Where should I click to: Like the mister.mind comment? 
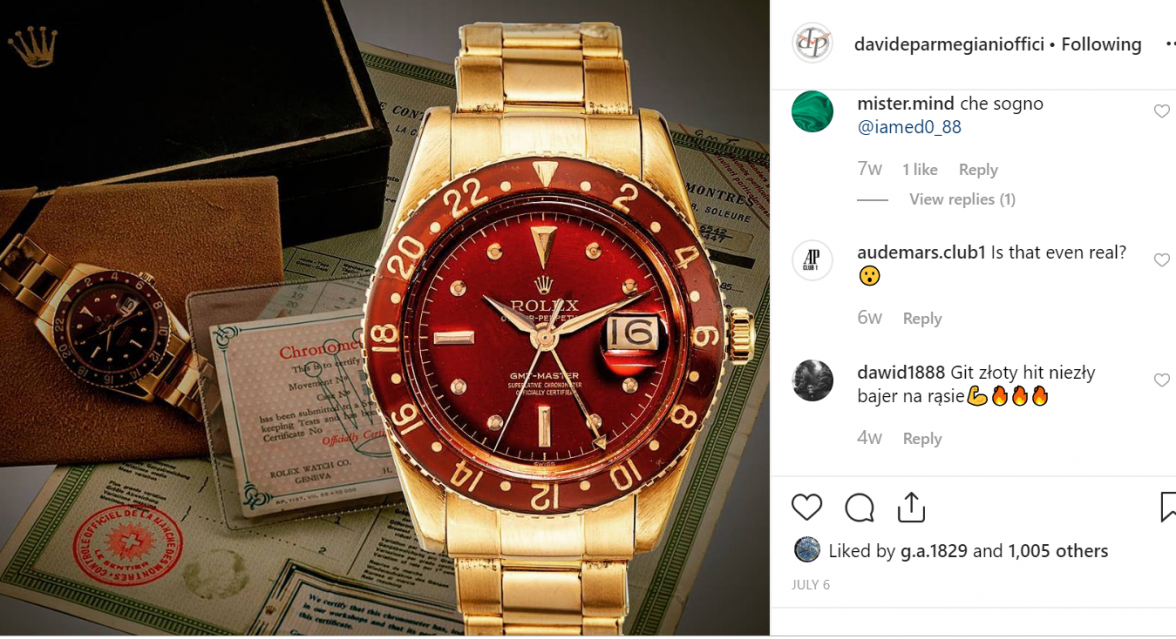click(1162, 111)
